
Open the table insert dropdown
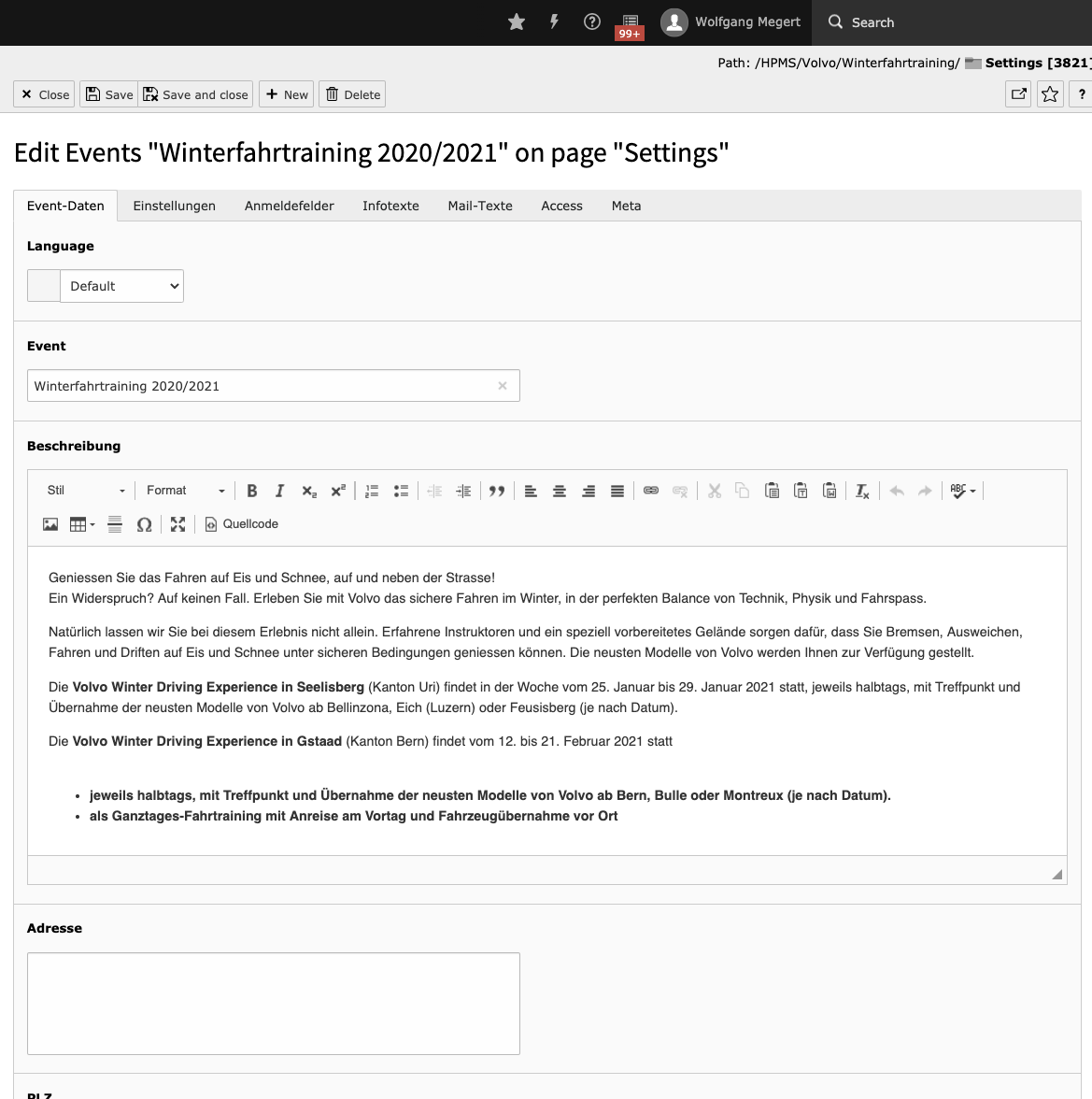82,524
